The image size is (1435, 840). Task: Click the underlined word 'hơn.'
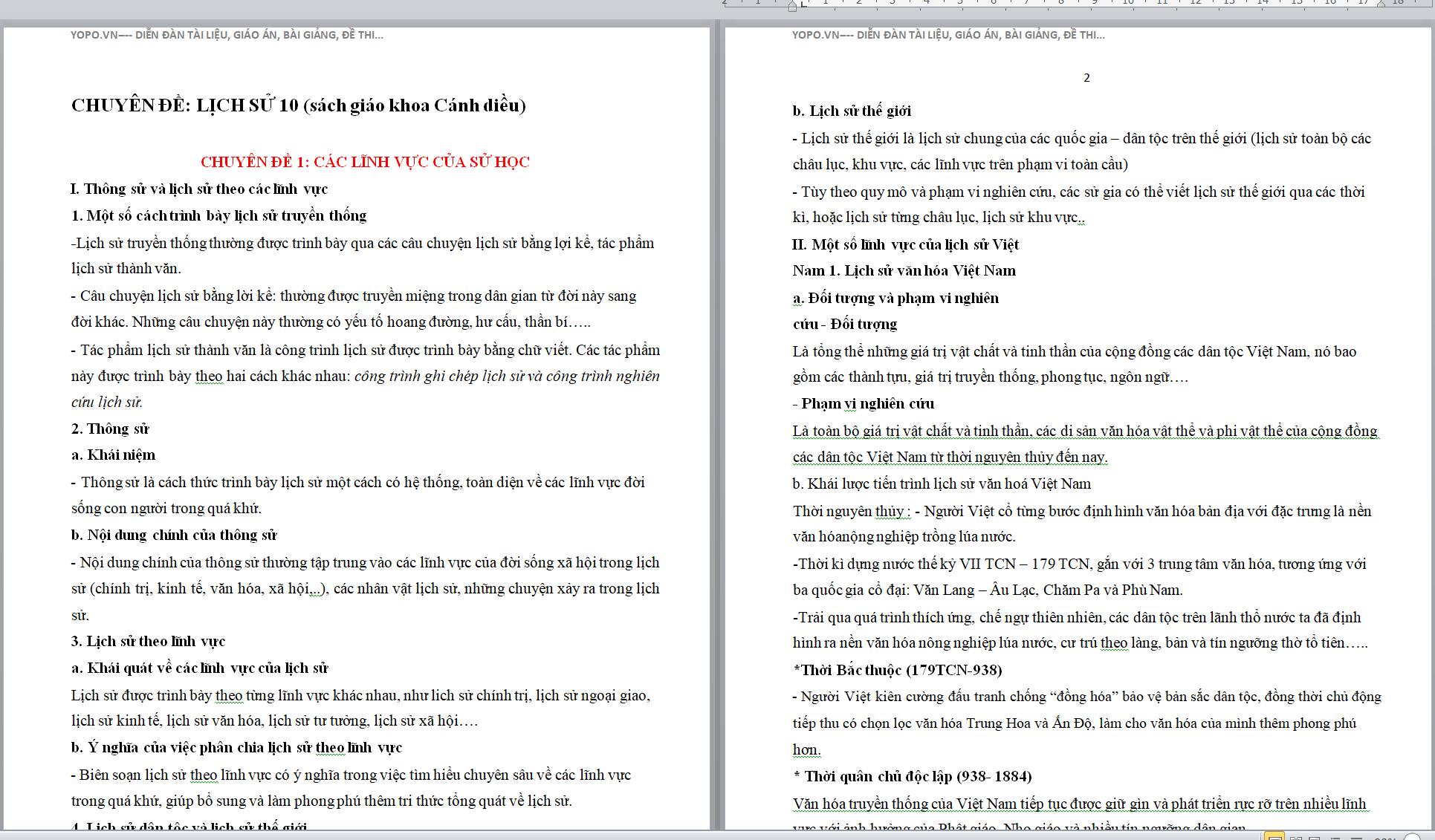coord(806,750)
